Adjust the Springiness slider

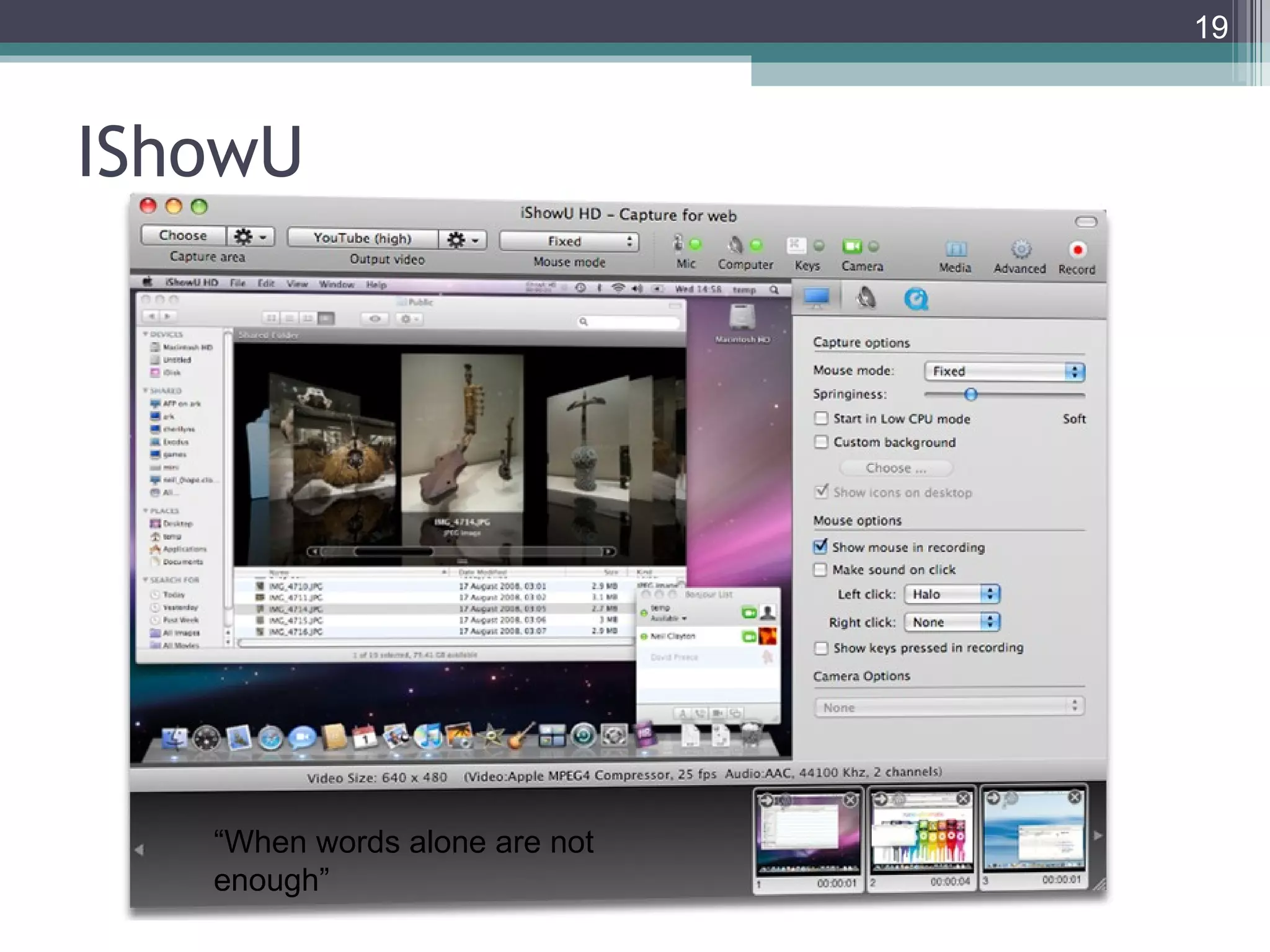click(971, 394)
